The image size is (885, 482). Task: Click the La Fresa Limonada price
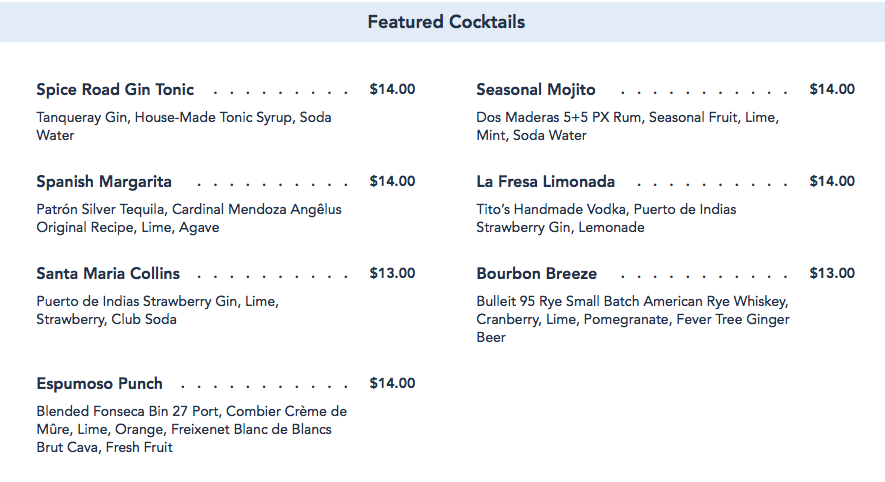point(832,182)
